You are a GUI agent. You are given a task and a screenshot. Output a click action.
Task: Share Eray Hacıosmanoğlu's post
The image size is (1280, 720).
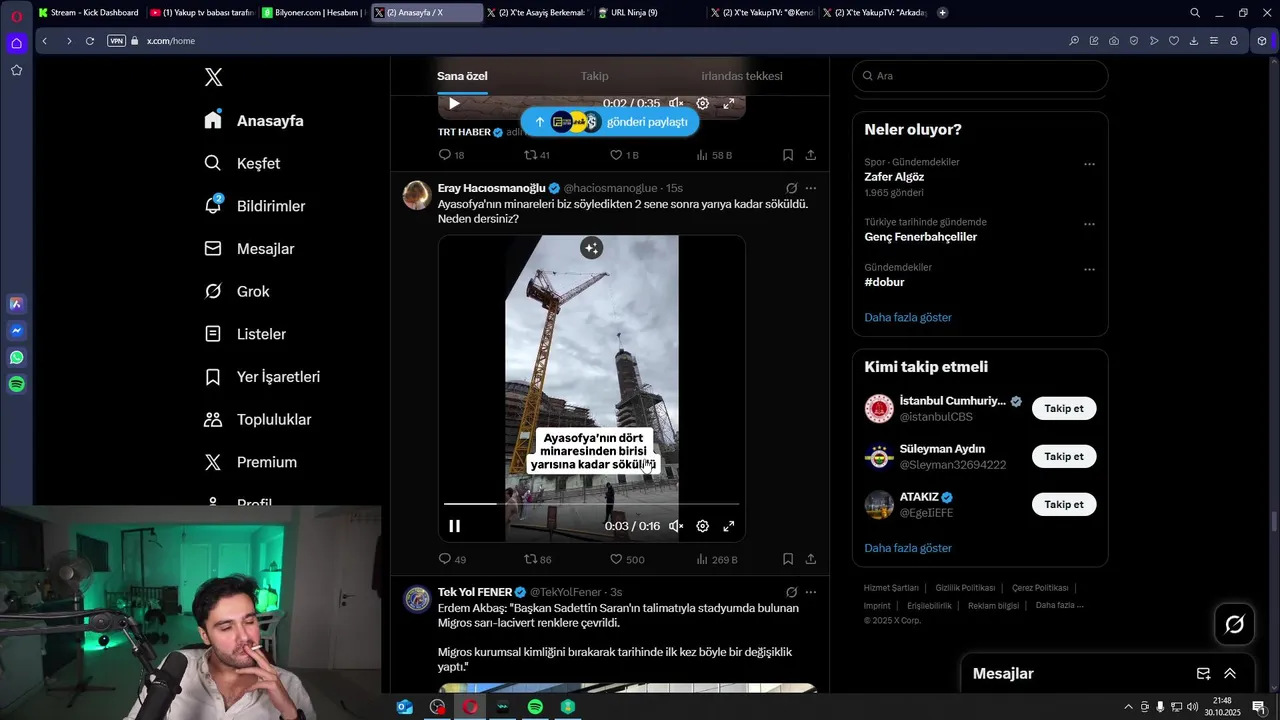tap(811, 559)
